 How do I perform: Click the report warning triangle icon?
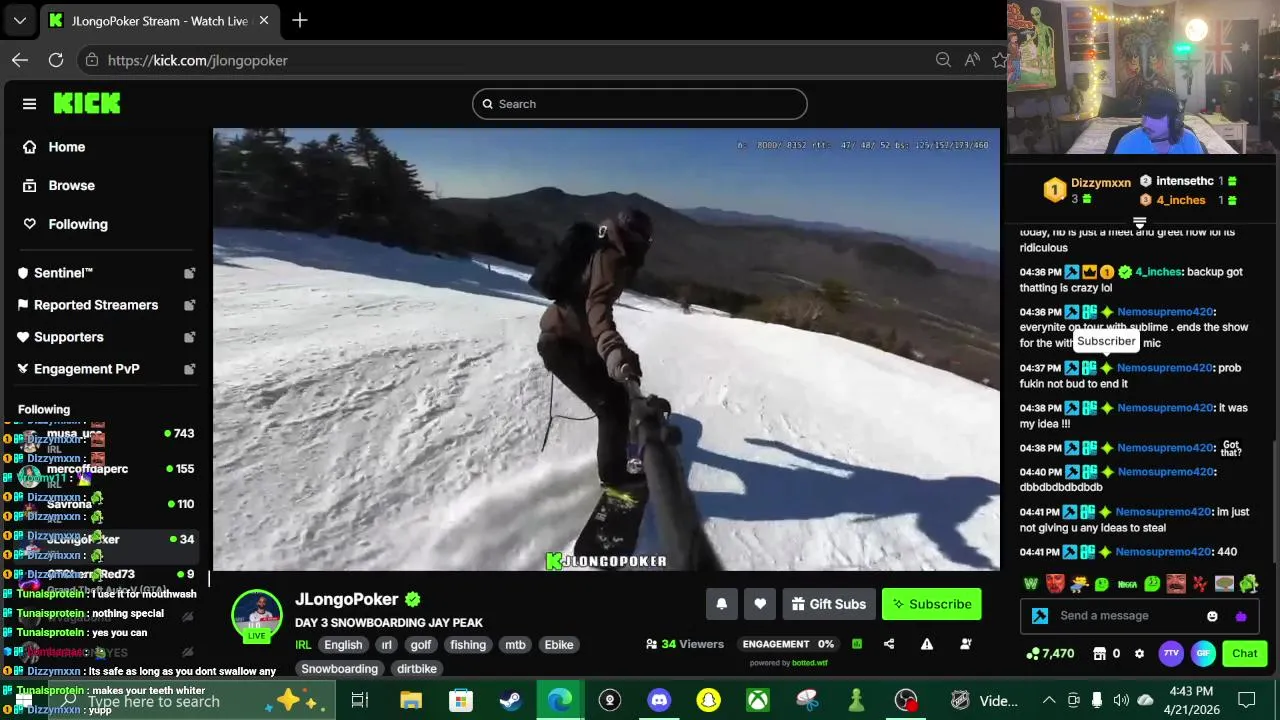click(927, 644)
